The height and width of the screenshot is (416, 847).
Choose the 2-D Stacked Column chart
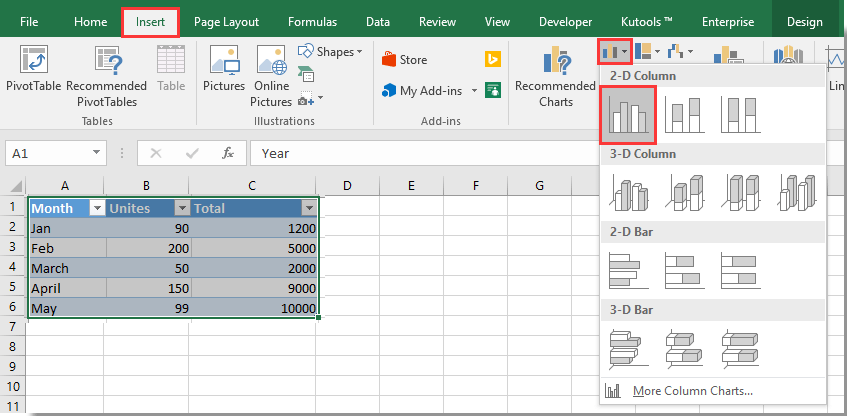[685, 115]
